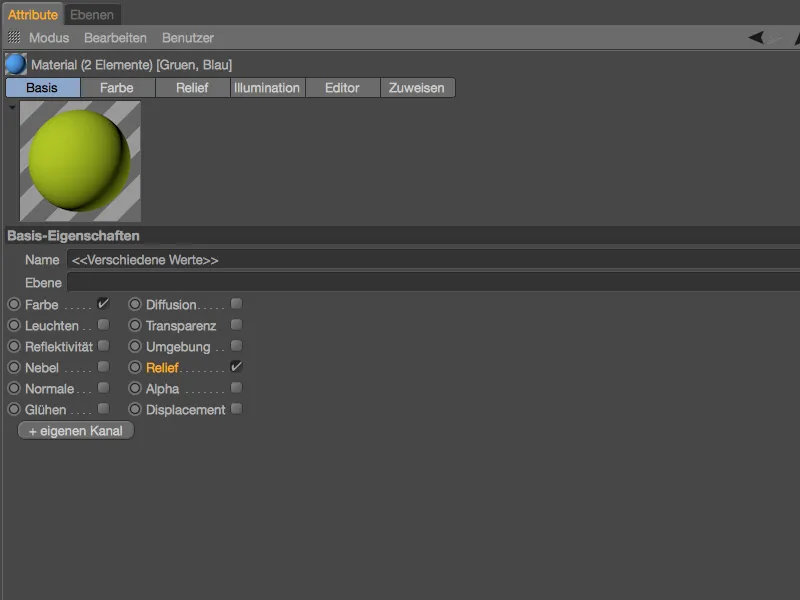This screenshot has height=600, width=800.
Task: Click the Displacement channel label
Action: [186, 410]
